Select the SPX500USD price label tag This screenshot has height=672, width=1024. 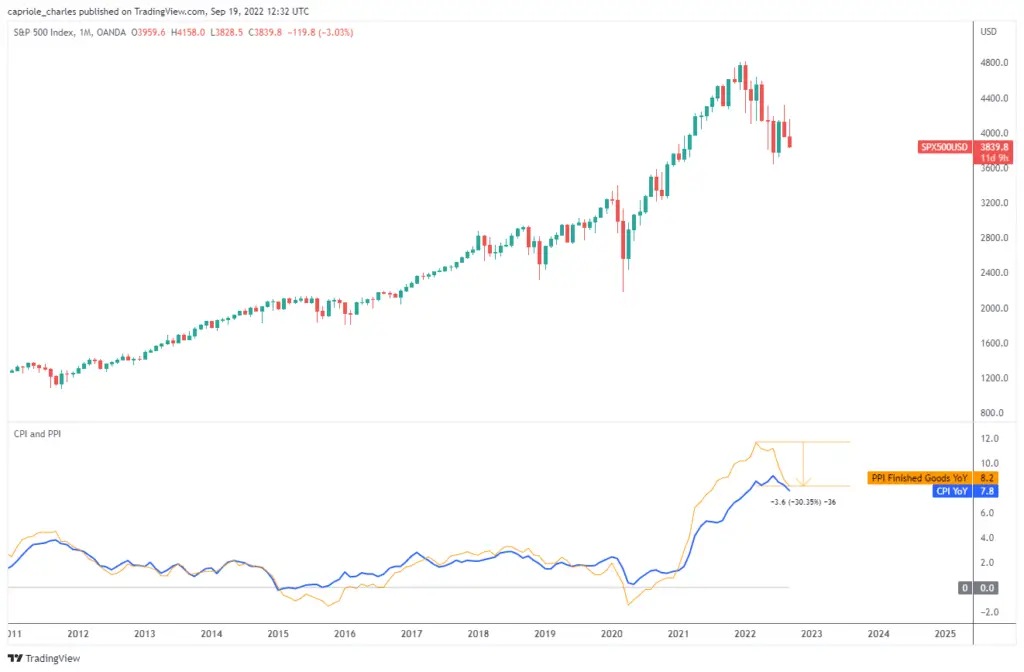tap(944, 147)
